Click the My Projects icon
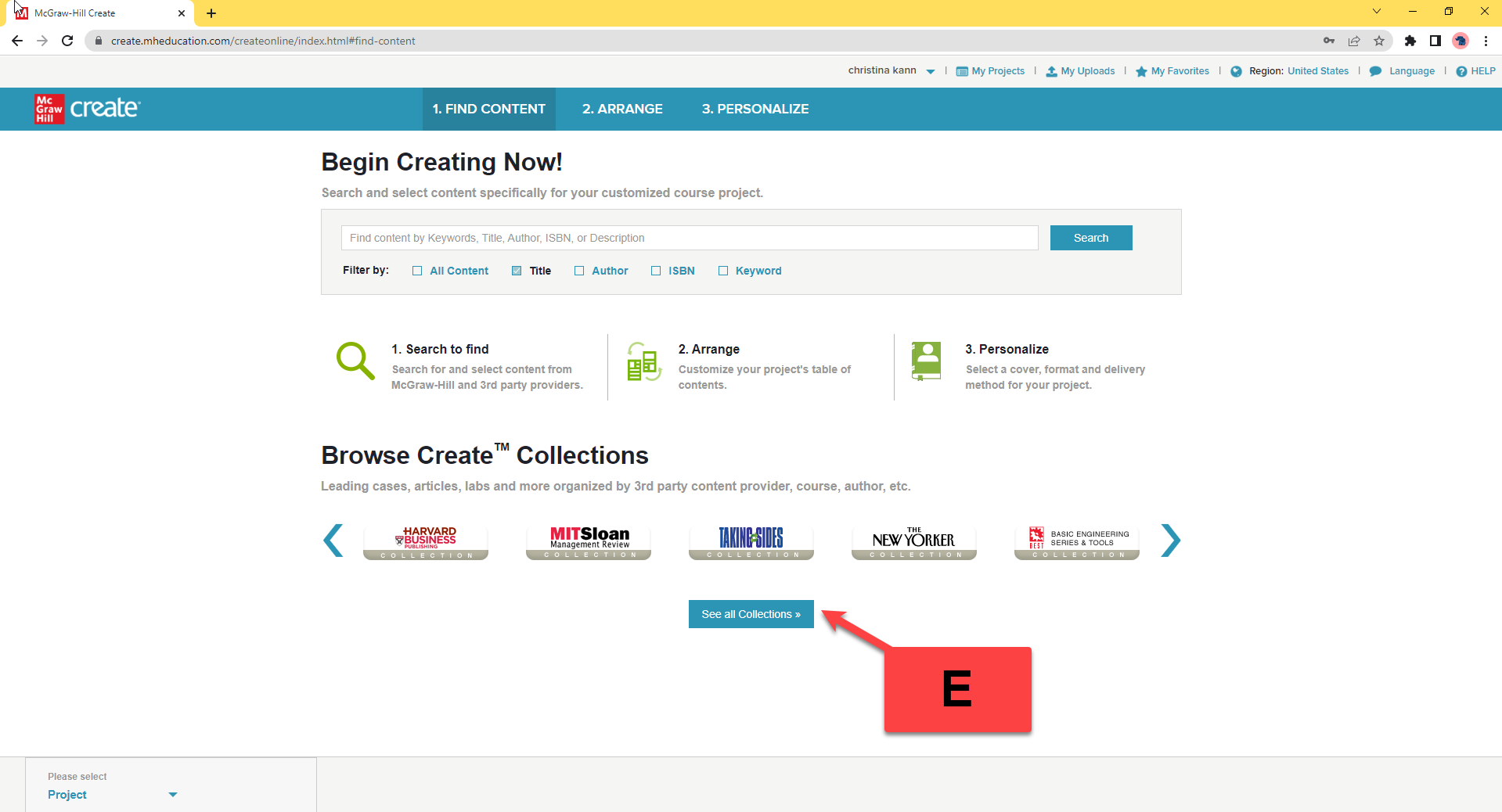Viewport: 1502px width, 812px height. click(x=963, y=71)
